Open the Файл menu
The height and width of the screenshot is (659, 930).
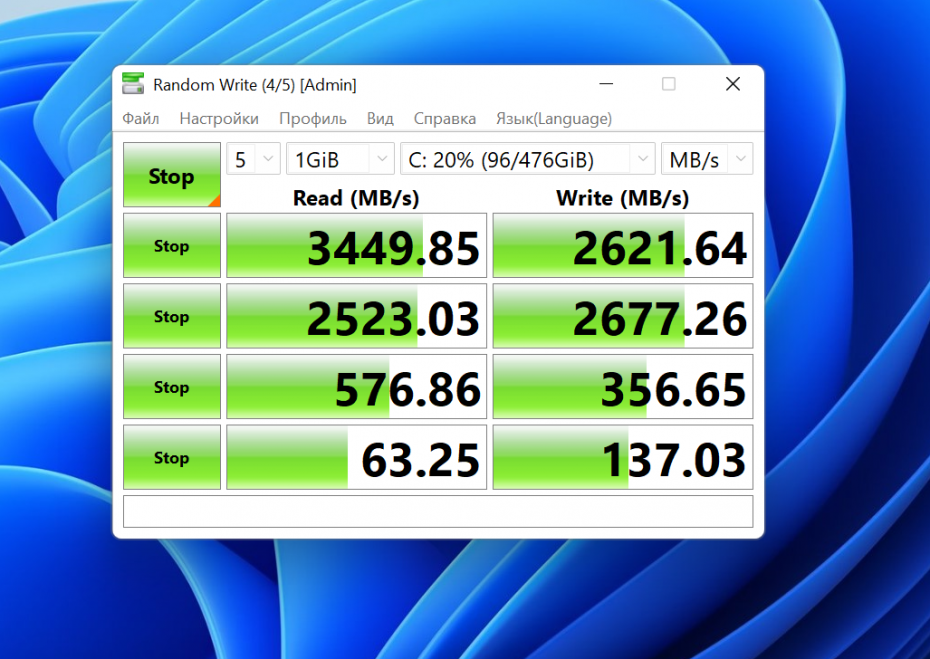point(141,119)
